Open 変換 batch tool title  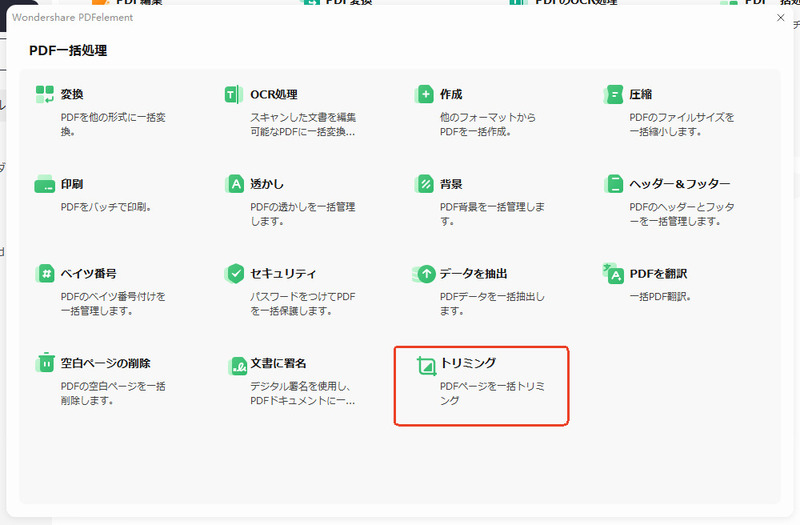point(72,94)
